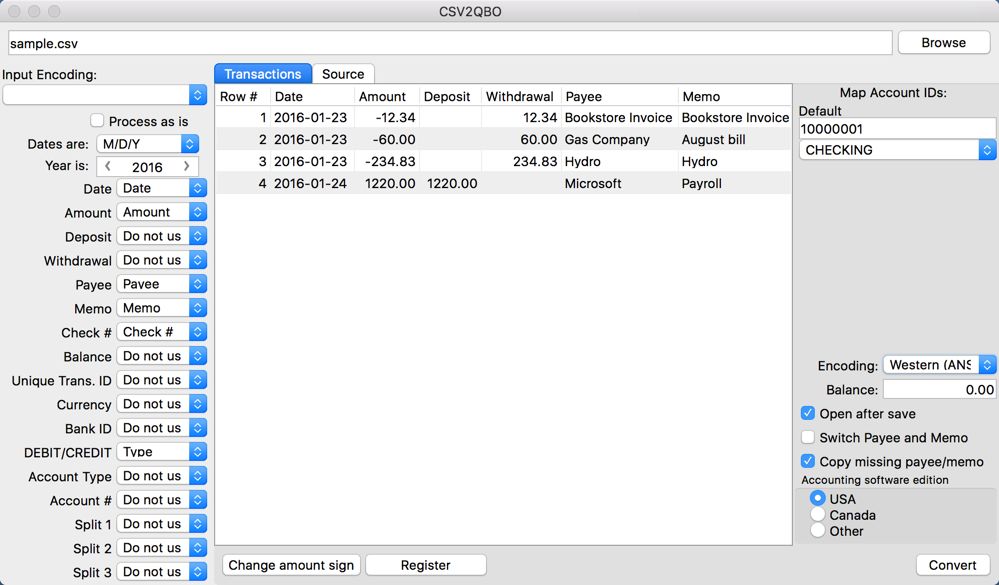Click the Register button
999x585 pixels.
[x=426, y=565]
